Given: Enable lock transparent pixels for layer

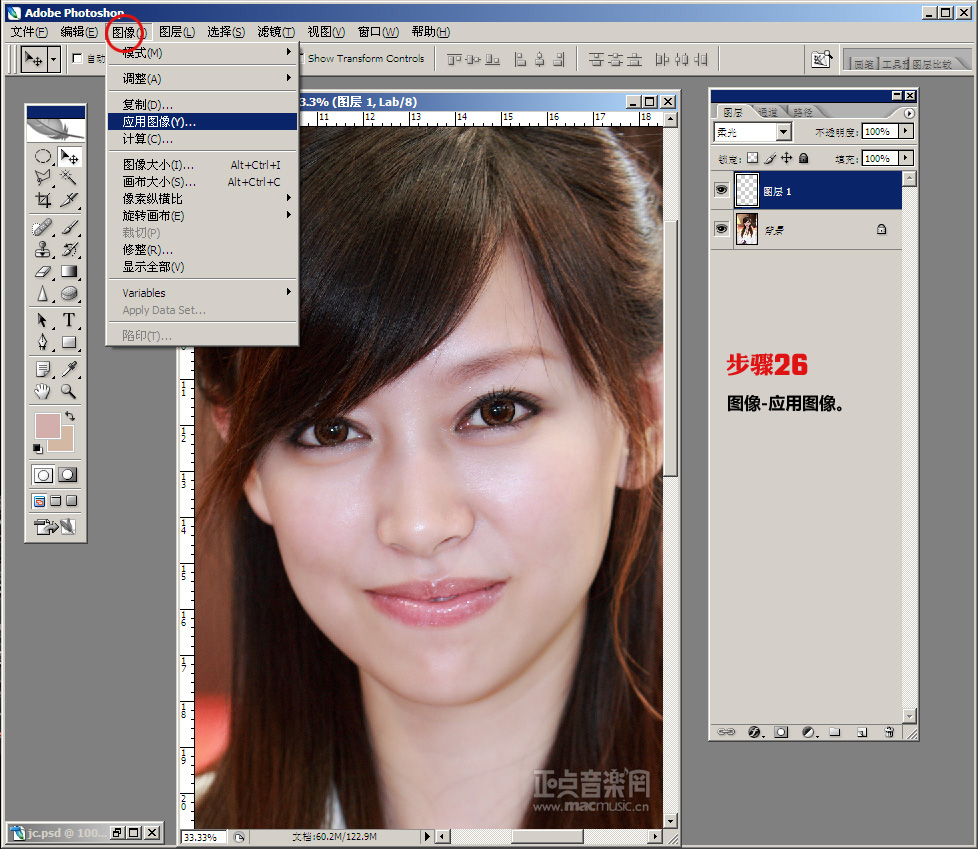Looking at the screenshot, I should point(752,158).
